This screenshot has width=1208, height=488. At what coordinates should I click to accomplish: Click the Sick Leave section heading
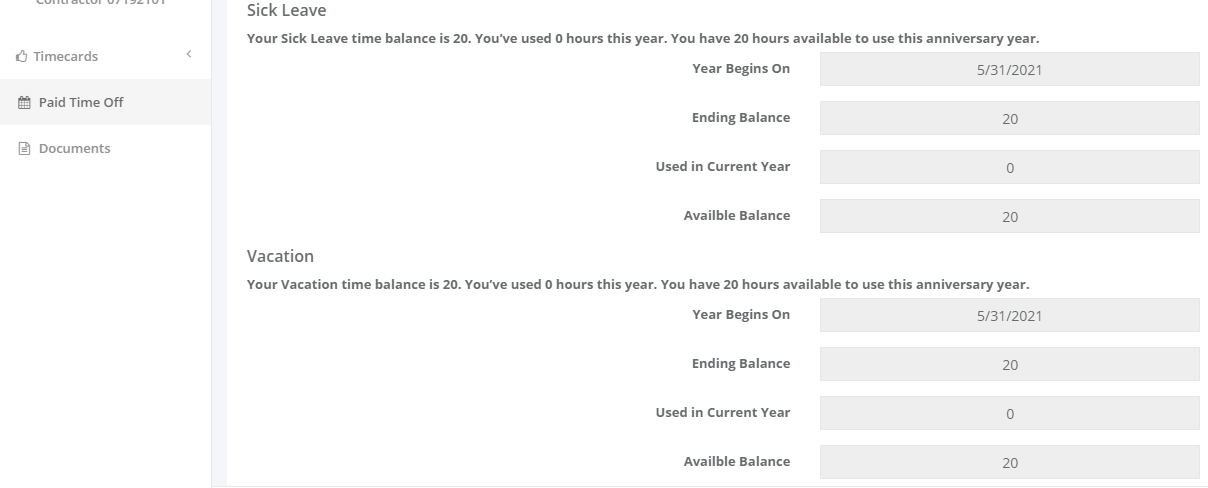[x=286, y=11]
